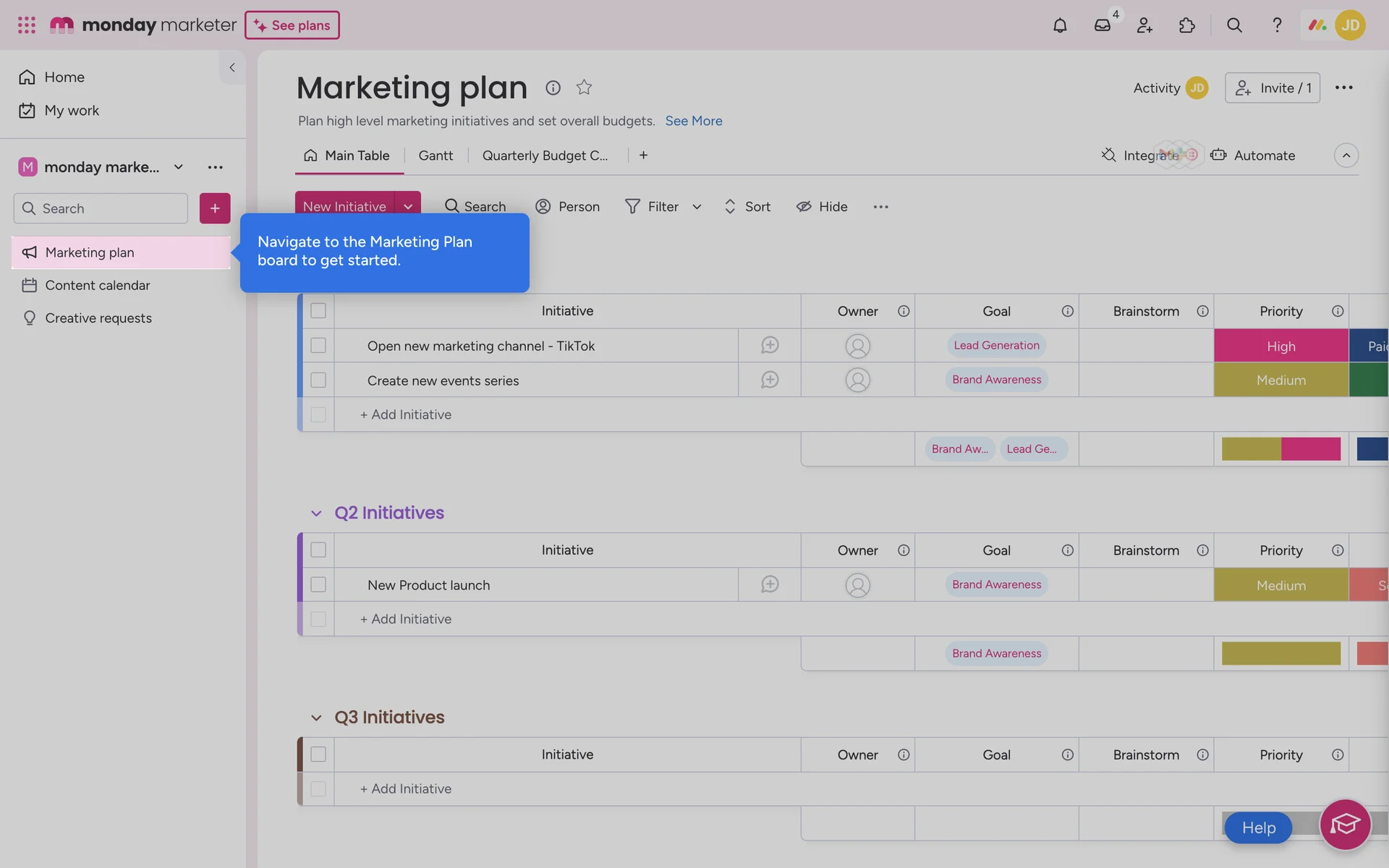Star the Marketing plan board as favorite
Image resolution: width=1389 pixels, height=868 pixels.
tap(584, 88)
